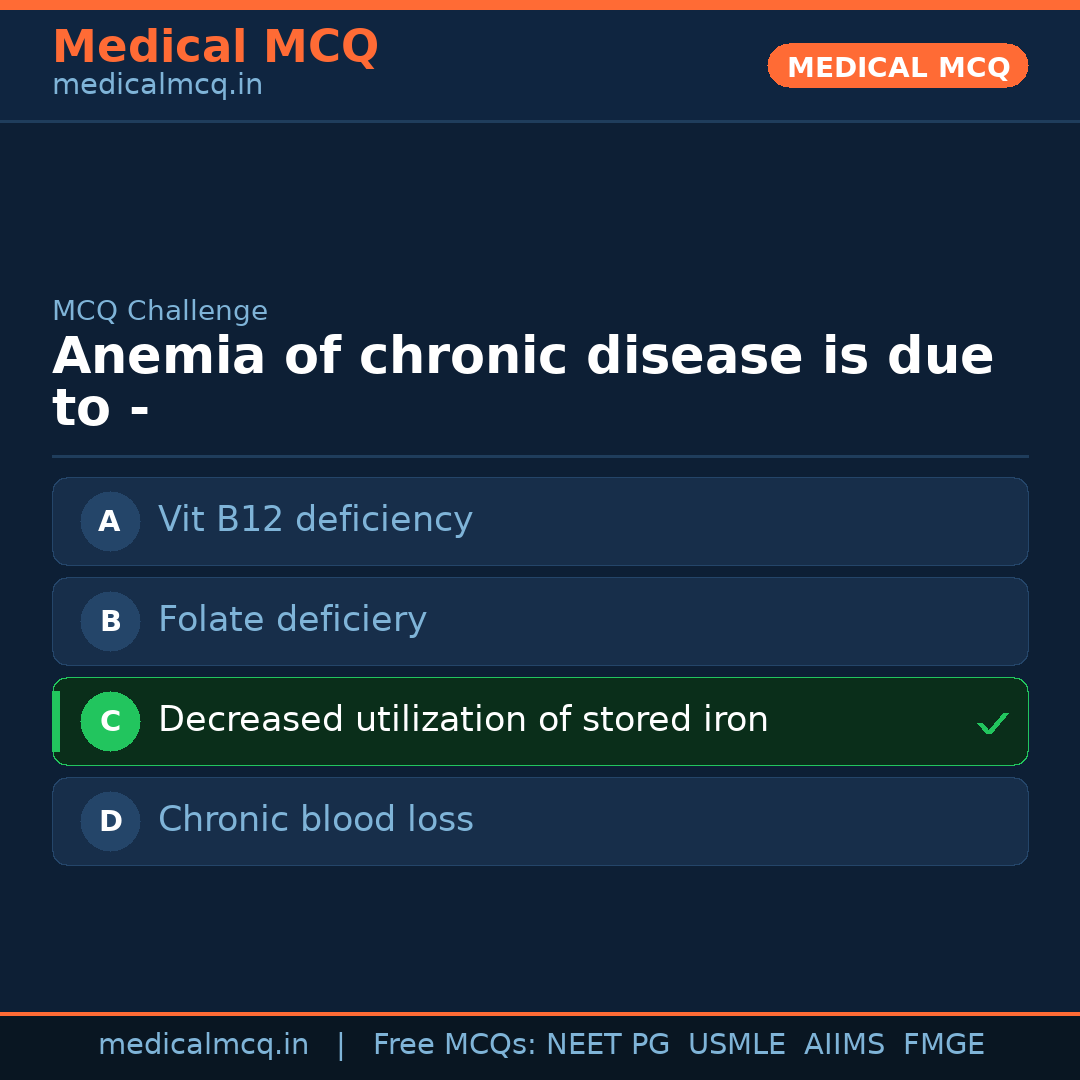Choose the "Vit B12 deficiency" answer text
1080x1080 pixels.
[x=315, y=520]
